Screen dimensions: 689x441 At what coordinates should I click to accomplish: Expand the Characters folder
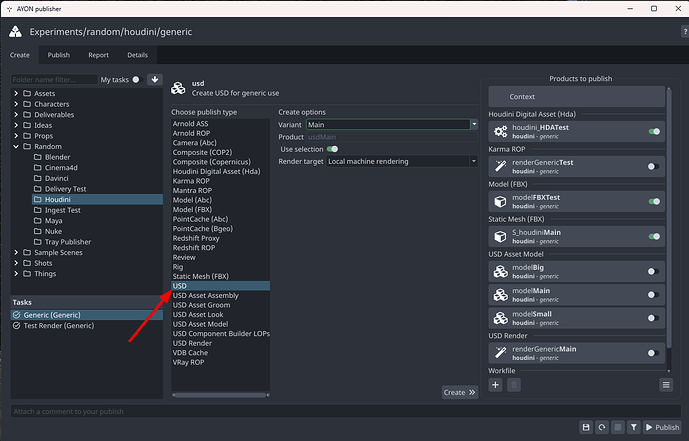pyautogui.click(x=16, y=104)
